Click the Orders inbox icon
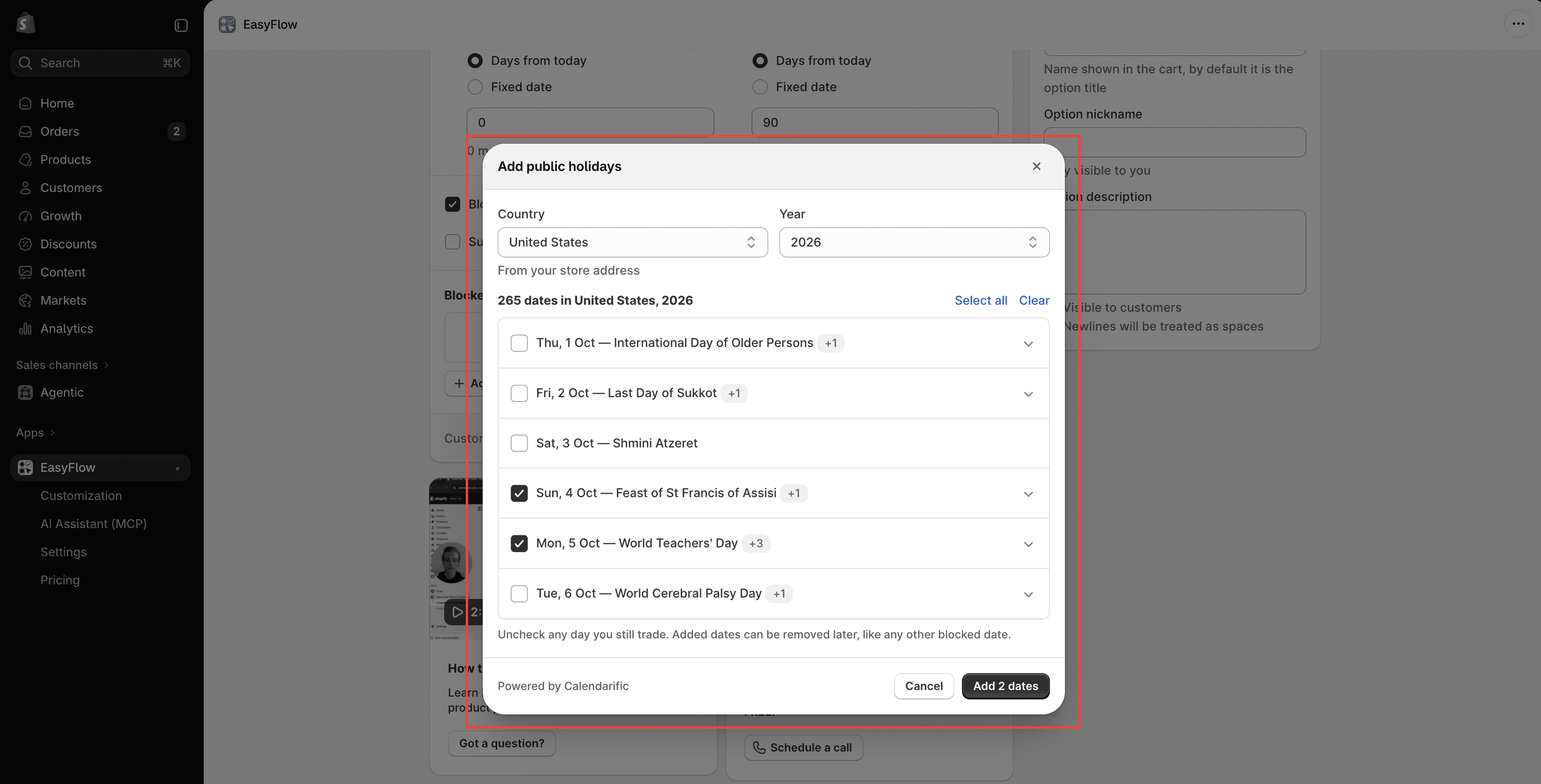The width and height of the screenshot is (1541, 784). click(x=25, y=131)
